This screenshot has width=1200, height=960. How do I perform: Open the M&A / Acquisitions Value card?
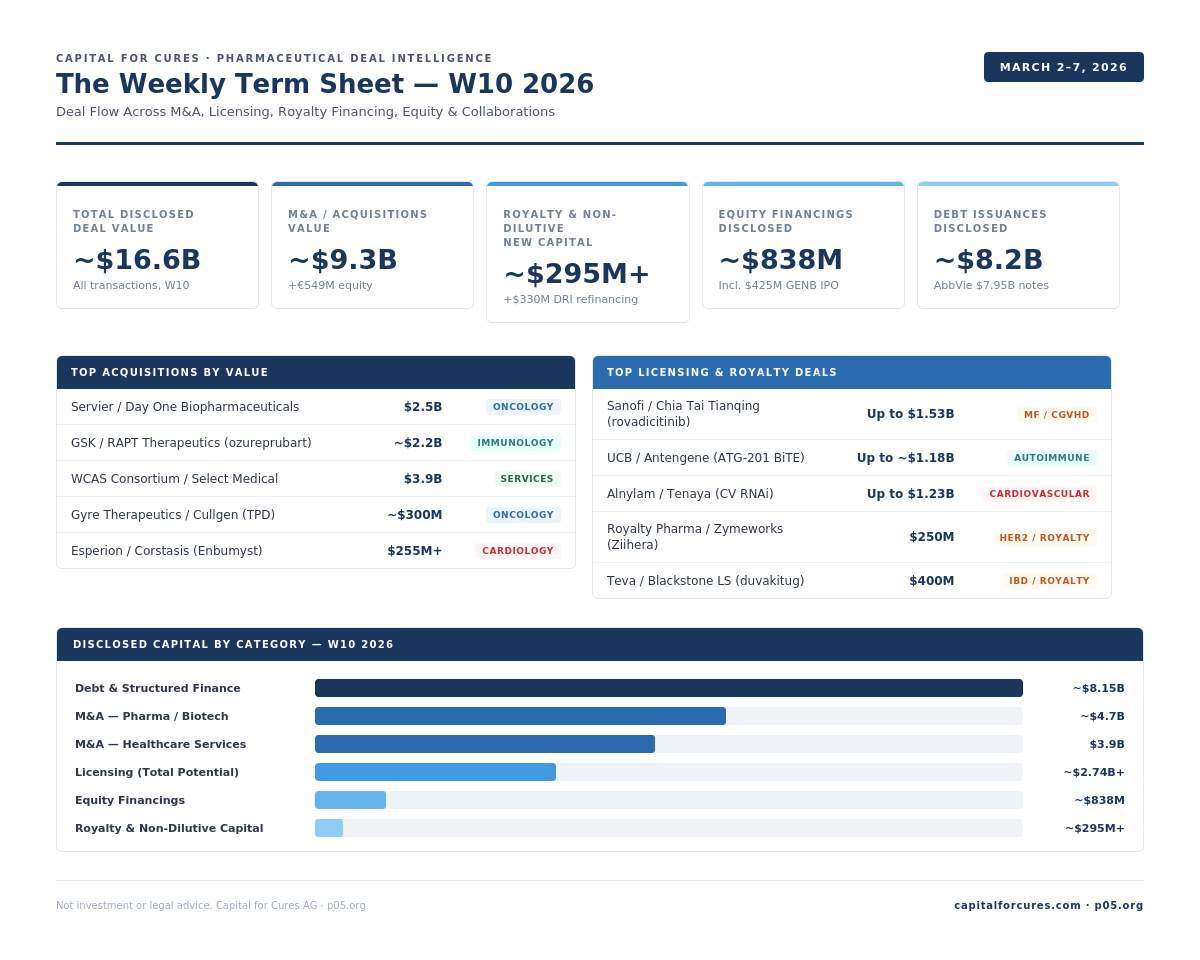click(x=372, y=246)
